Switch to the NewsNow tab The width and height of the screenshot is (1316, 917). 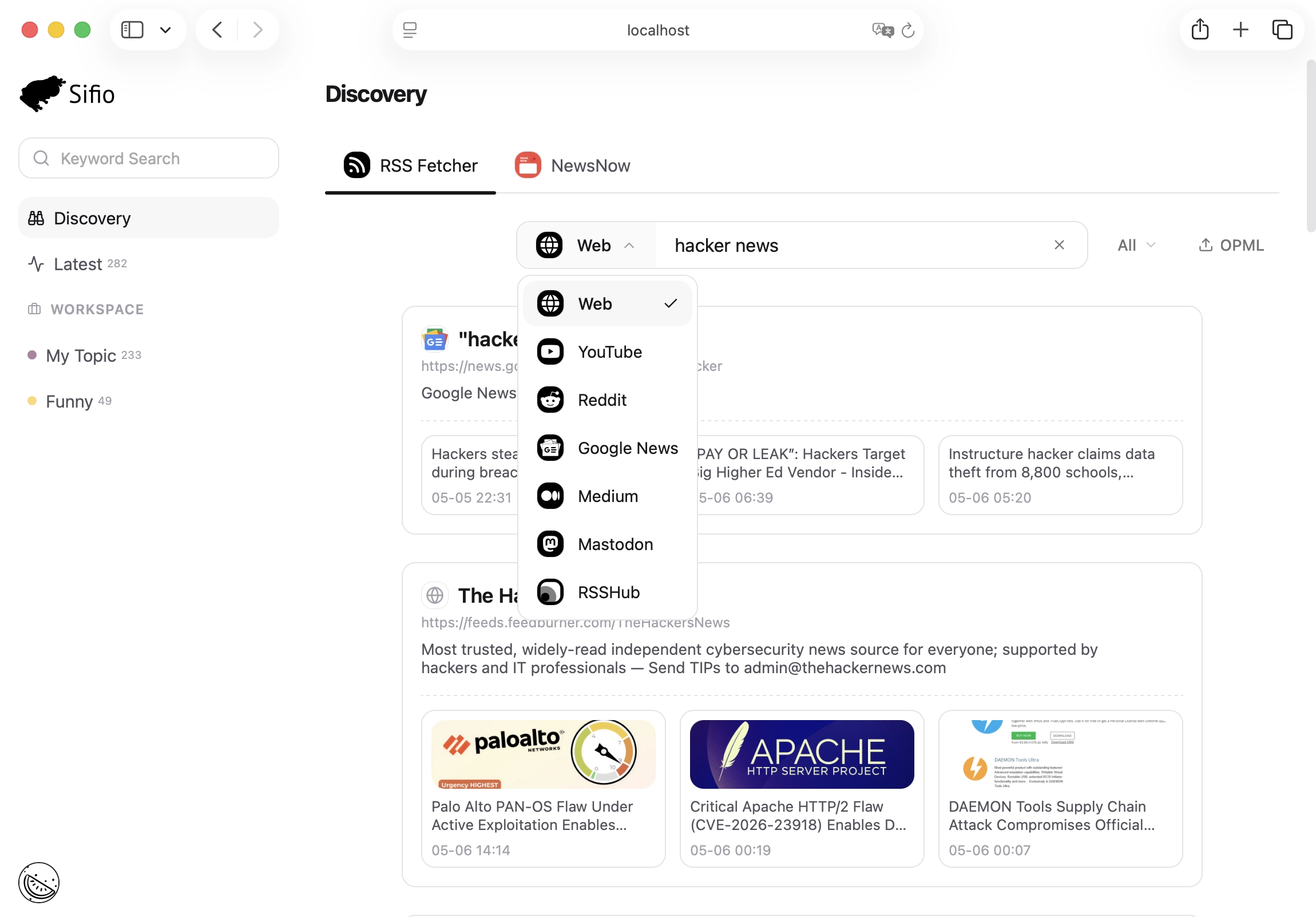[573, 165]
